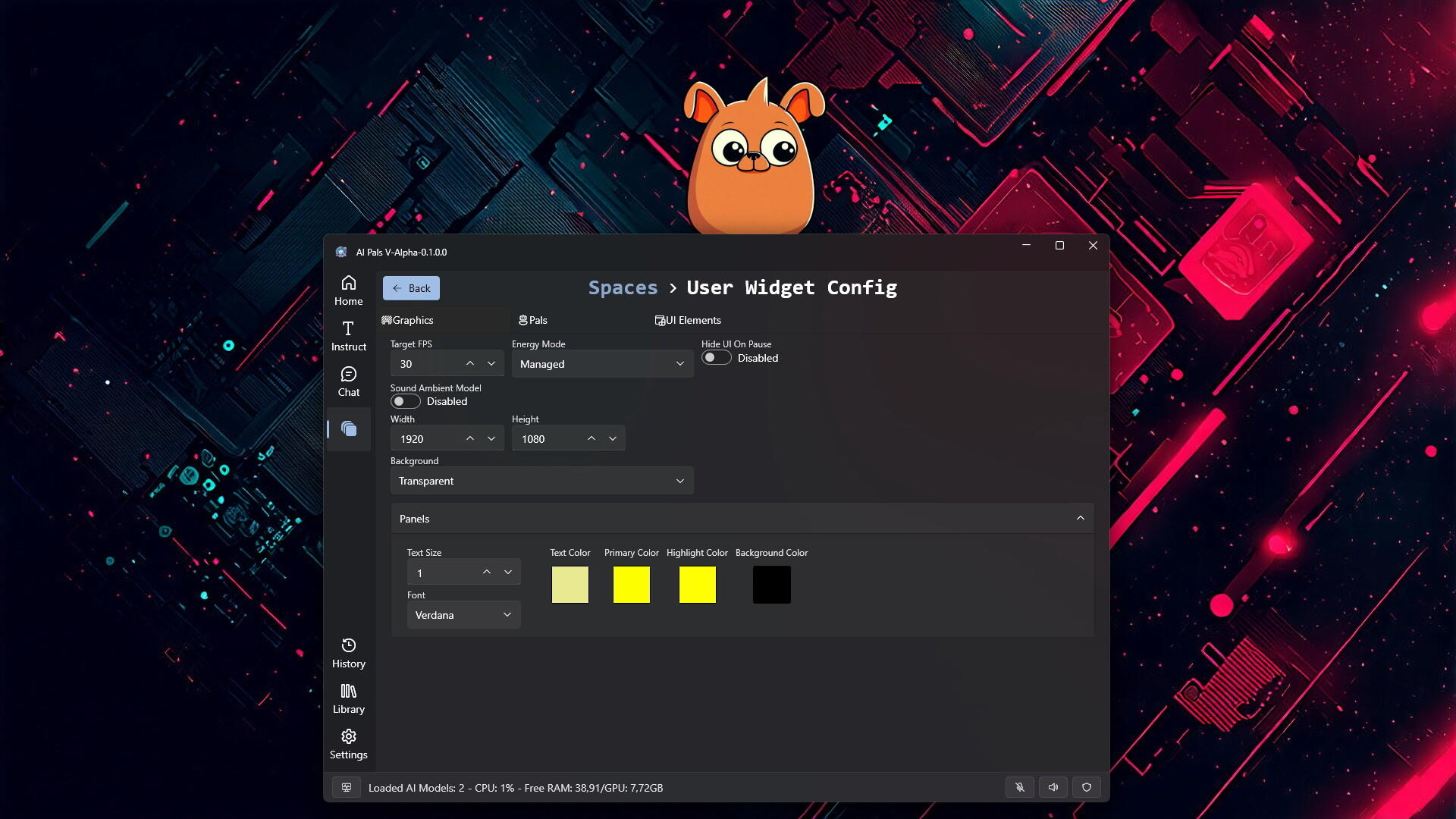Screen dimensions: 1456x819
Task: Enable the Sound Ambient Model
Action: point(405,400)
